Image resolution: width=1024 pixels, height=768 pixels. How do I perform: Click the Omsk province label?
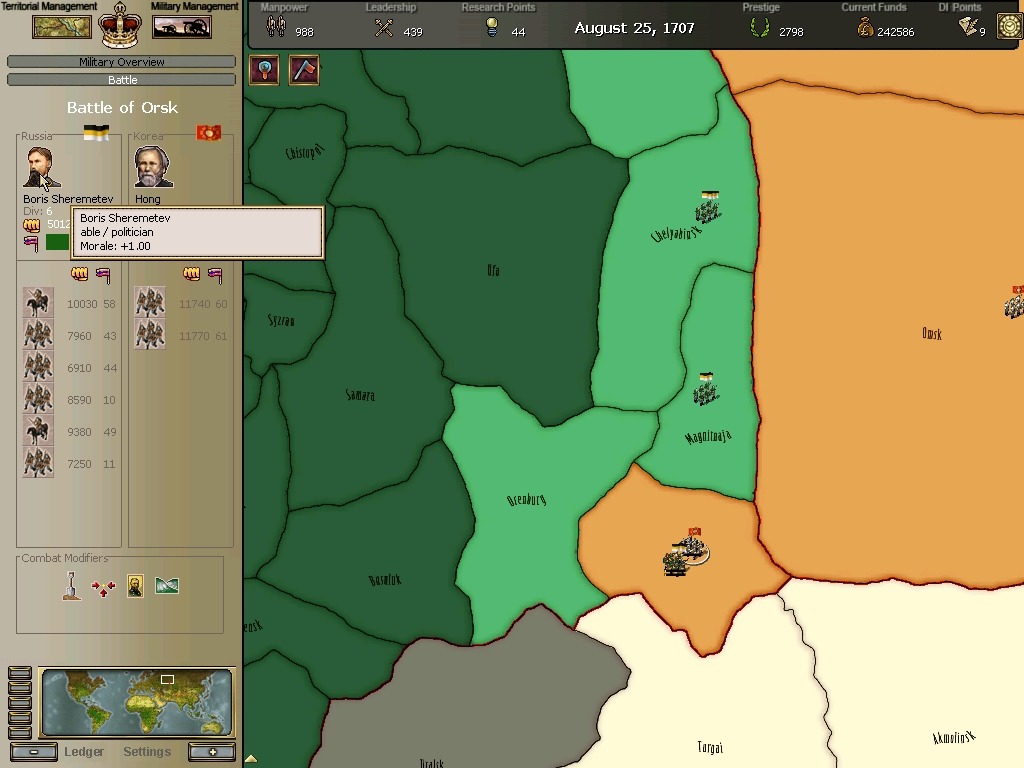pyautogui.click(x=932, y=334)
